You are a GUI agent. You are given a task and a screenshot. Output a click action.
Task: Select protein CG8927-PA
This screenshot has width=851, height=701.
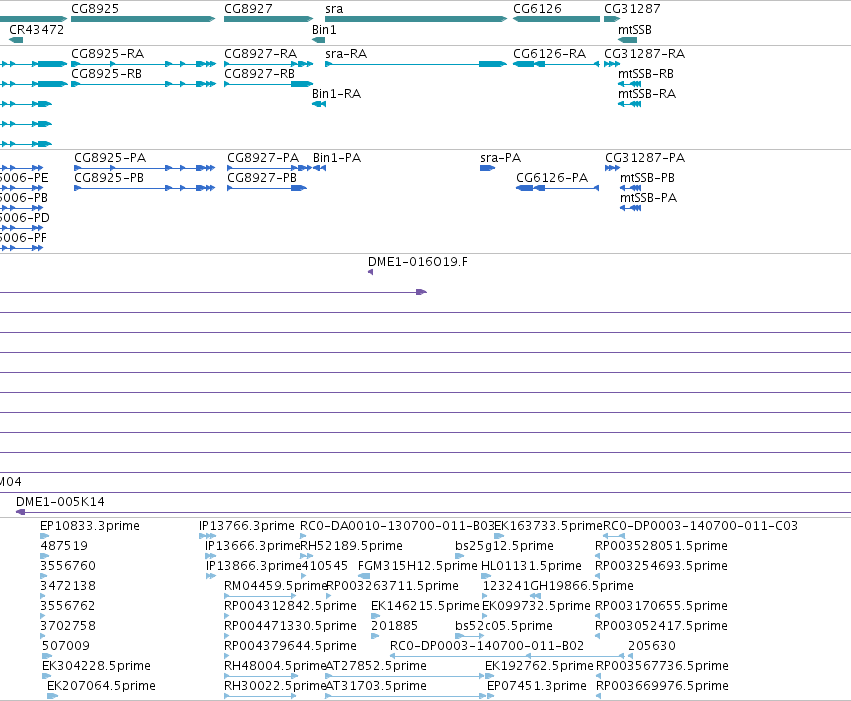point(263,158)
